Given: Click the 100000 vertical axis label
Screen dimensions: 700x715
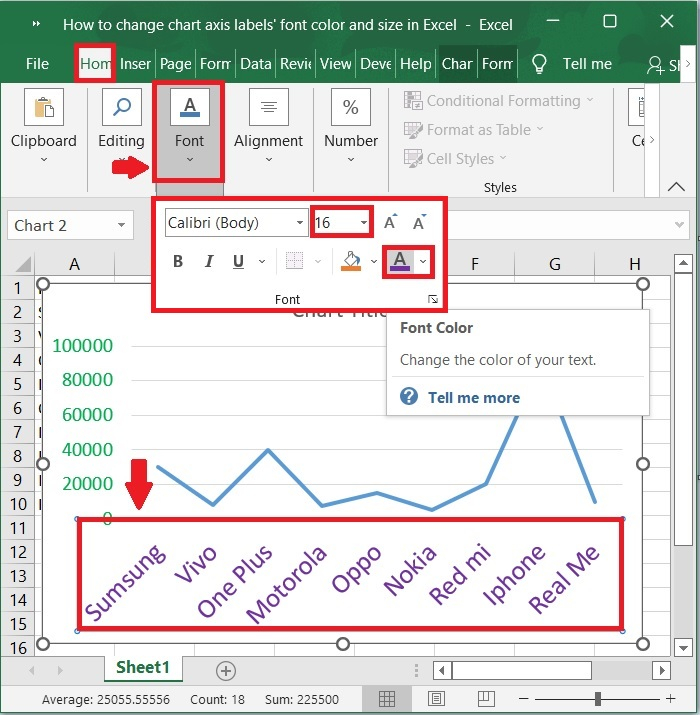Looking at the screenshot, I should 83,346.
